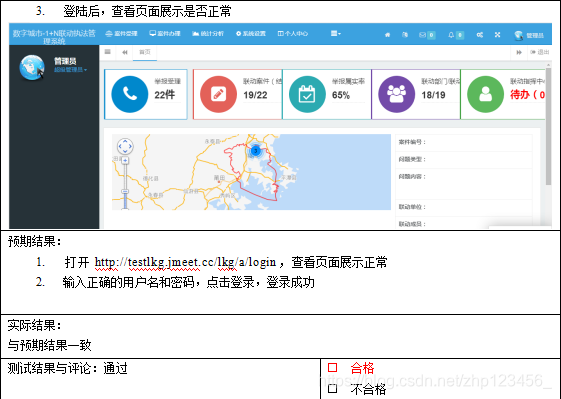Click the home icon in top bar
561x399 pixels.
point(387,35)
